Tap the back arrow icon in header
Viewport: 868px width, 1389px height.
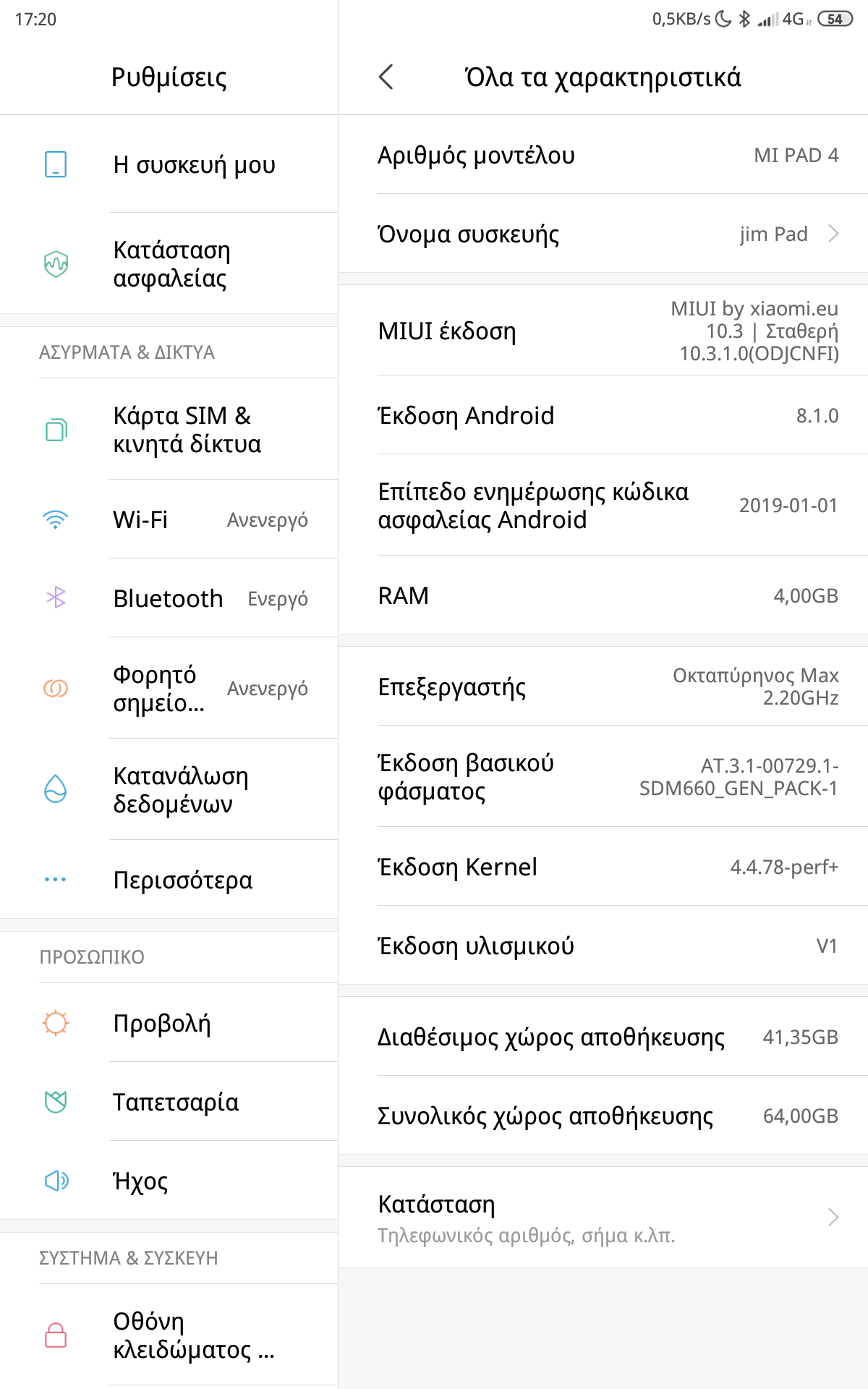coord(386,77)
